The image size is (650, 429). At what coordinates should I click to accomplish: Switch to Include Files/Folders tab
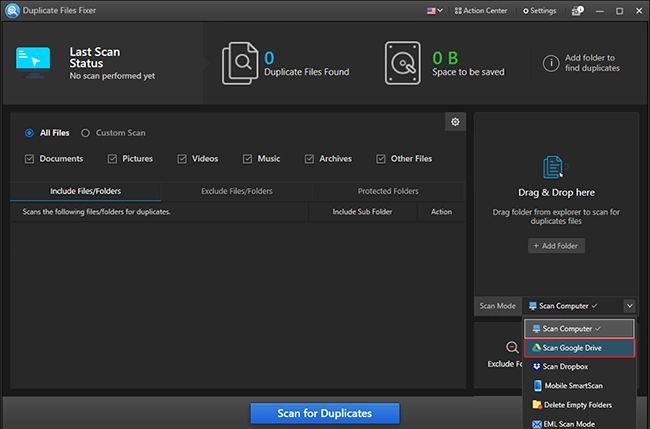tap(85, 191)
